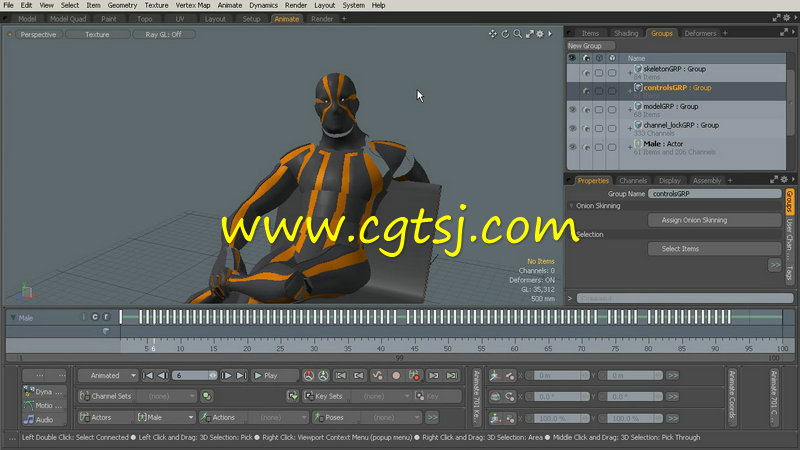Go to first frame in transport controls

pos(148,376)
